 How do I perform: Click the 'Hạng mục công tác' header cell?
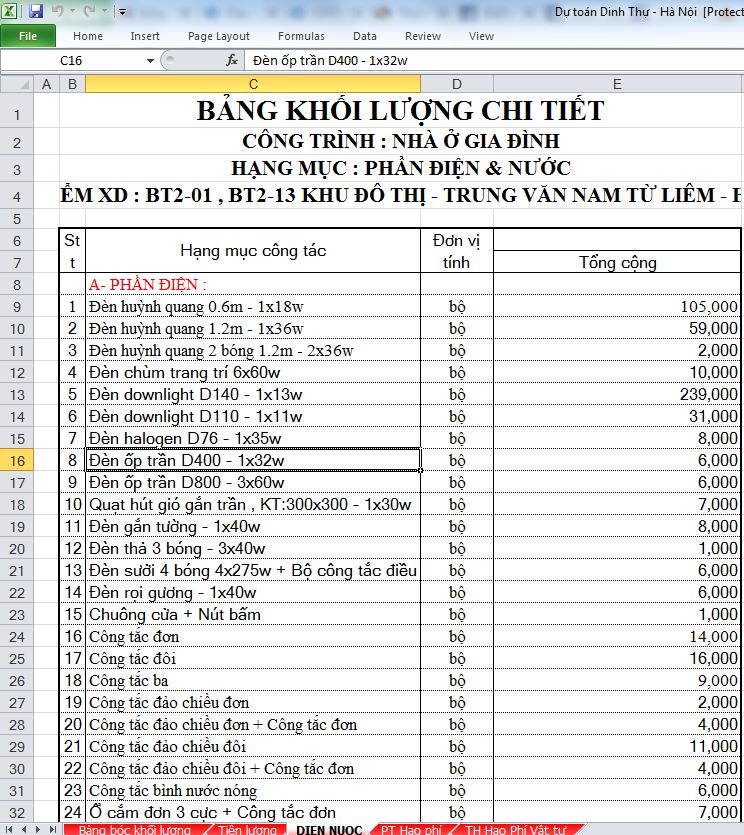click(253, 251)
